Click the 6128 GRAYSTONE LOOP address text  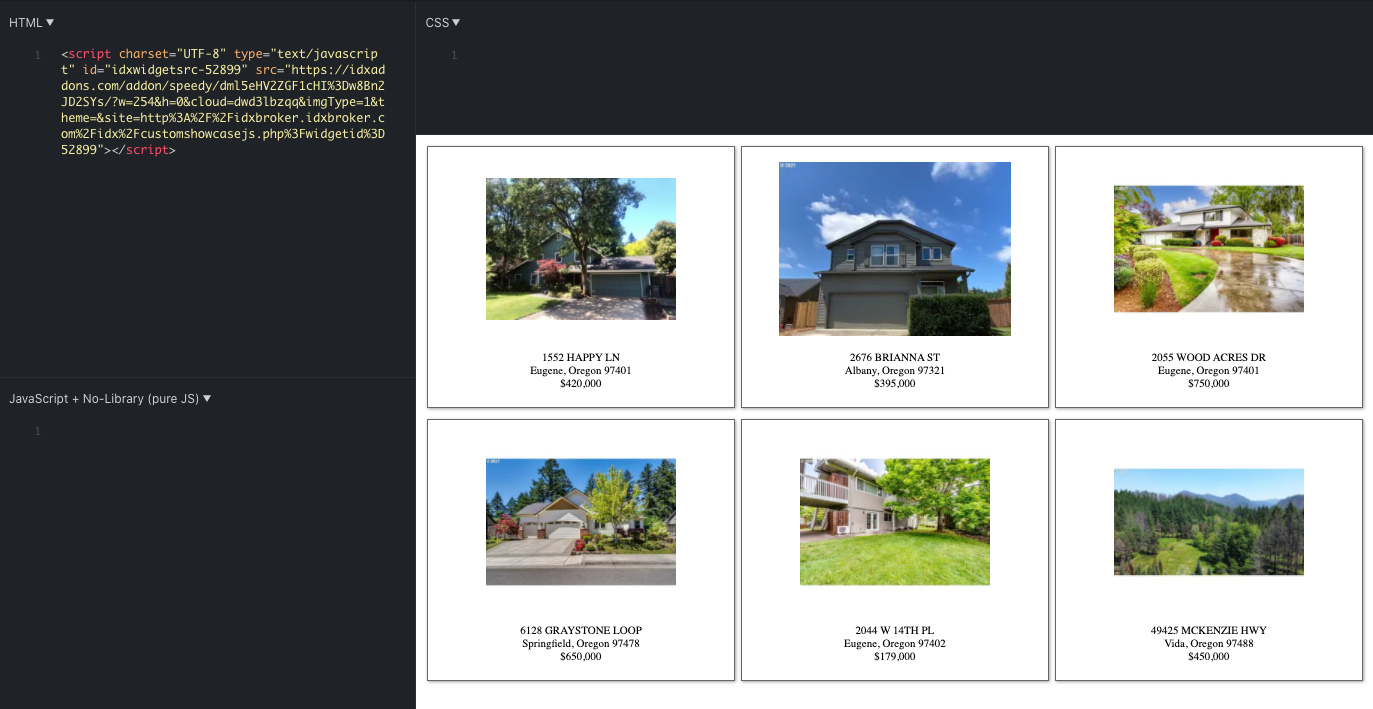pos(580,630)
